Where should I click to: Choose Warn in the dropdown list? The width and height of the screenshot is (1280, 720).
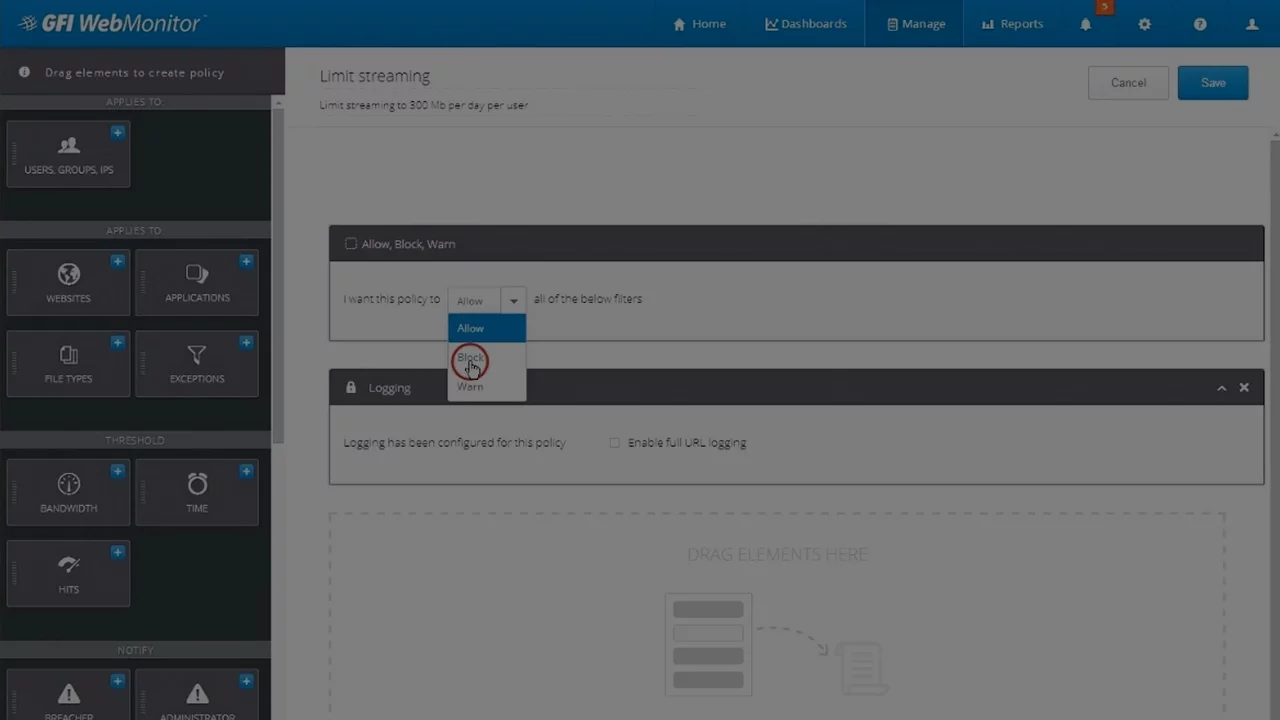point(487,386)
